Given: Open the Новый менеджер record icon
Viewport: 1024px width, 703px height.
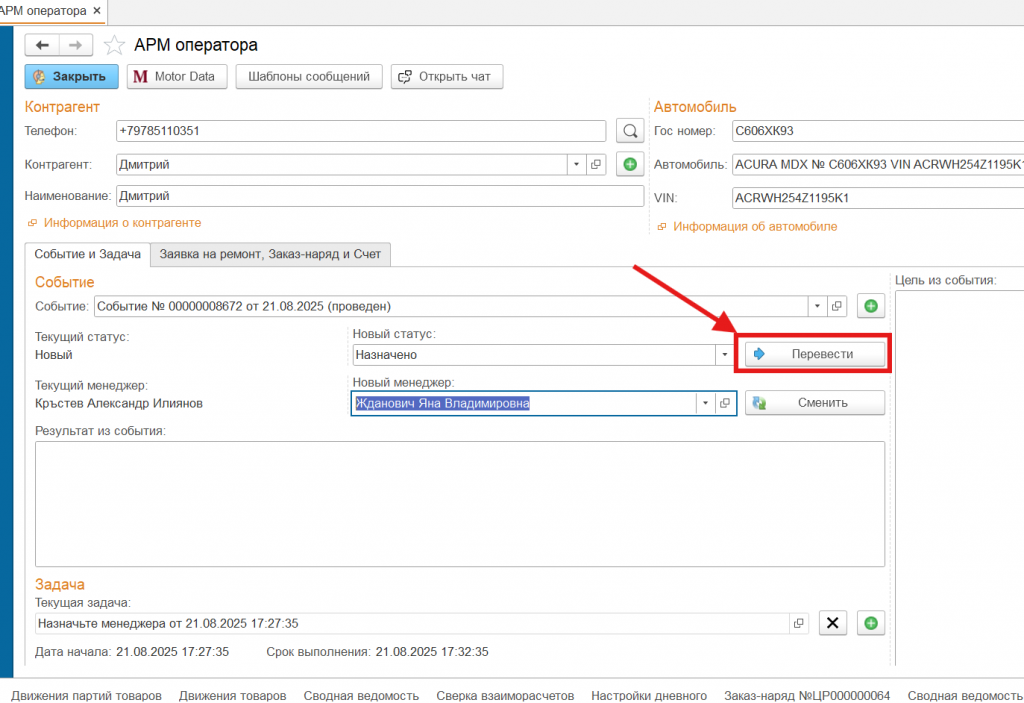Looking at the screenshot, I should coord(726,403).
